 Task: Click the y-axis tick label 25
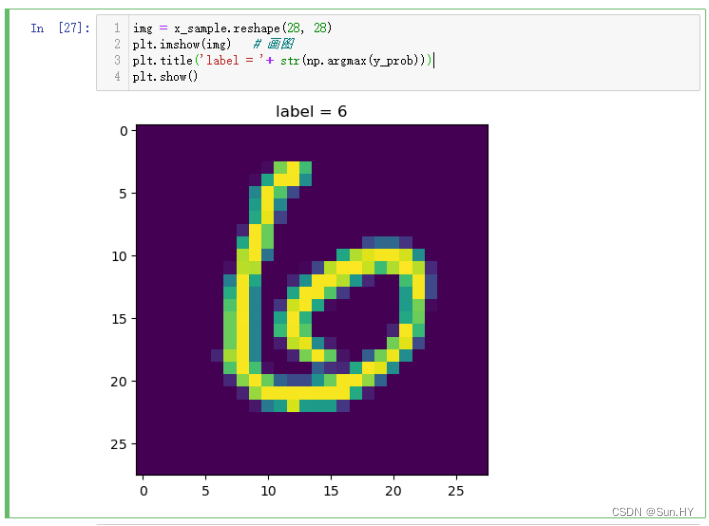[x=119, y=444]
